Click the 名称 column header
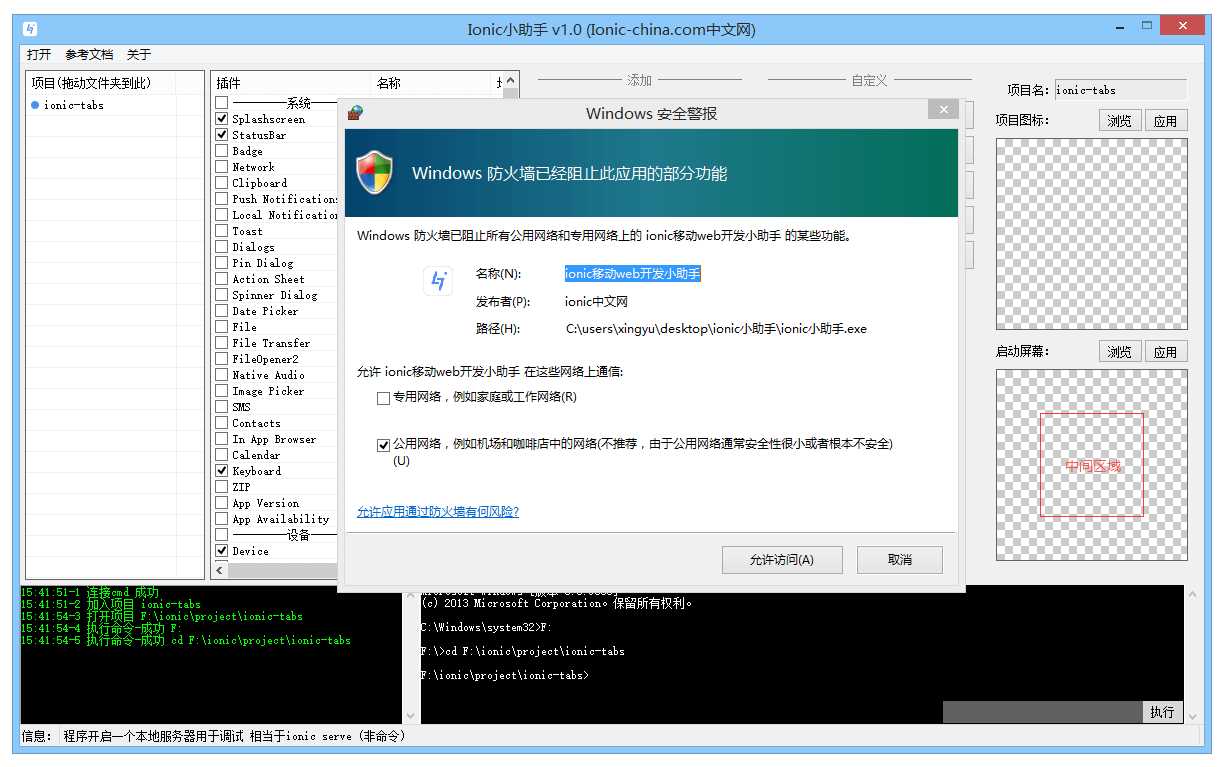The image size is (1229, 767). [x=432, y=83]
